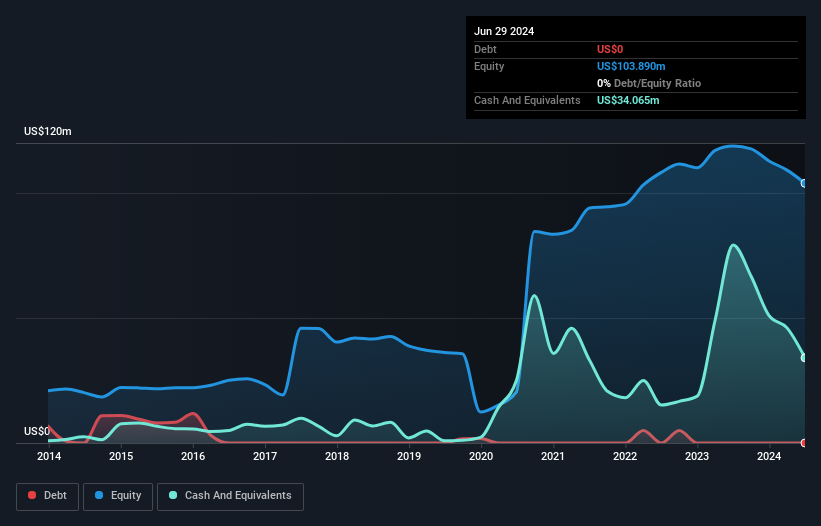Click the 2021 x-axis label
Screen dimensions: 821x526
click(553, 456)
